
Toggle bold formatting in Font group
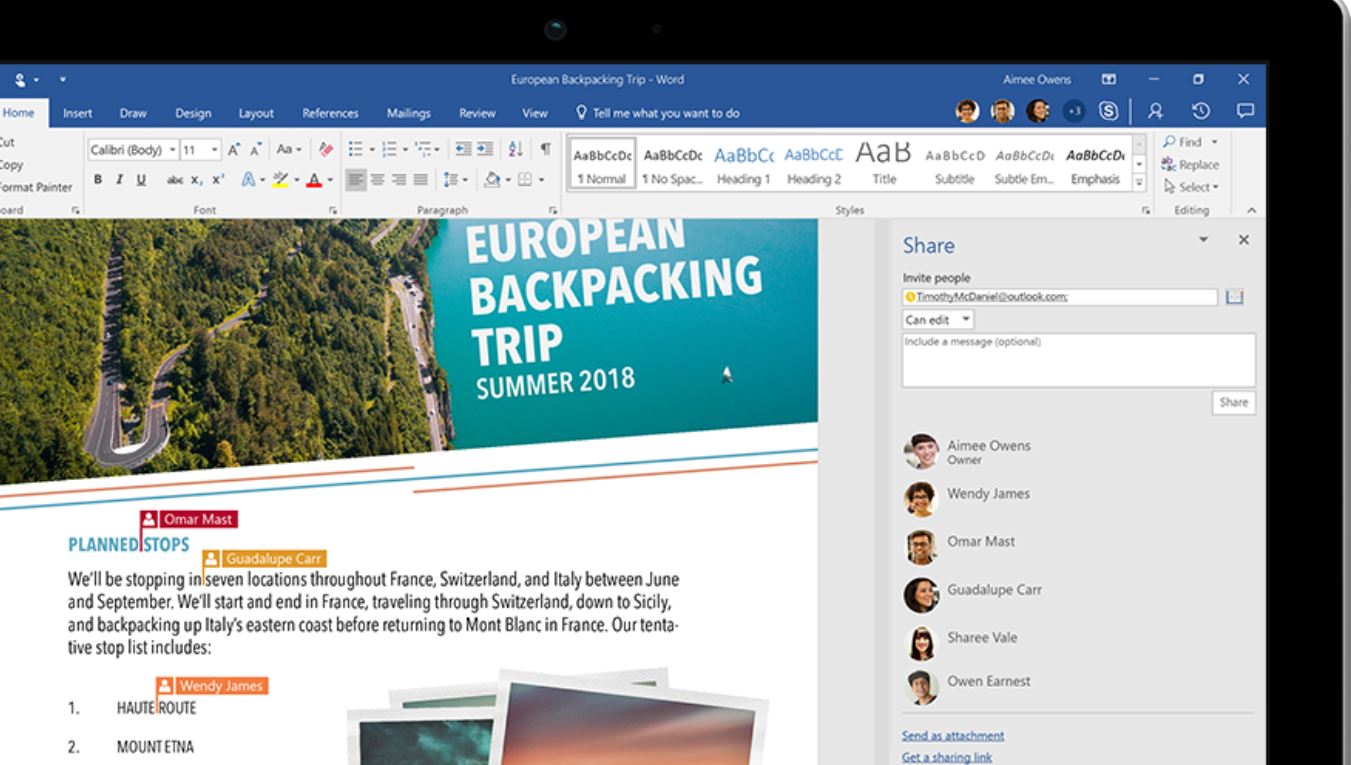(98, 180)
